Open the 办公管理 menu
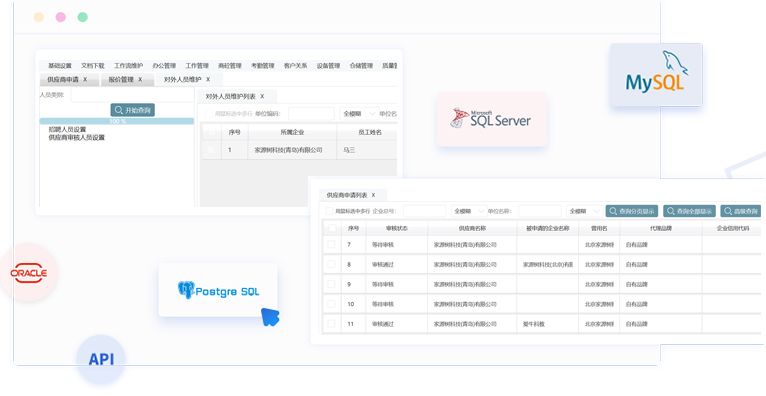 coord(164,65)
